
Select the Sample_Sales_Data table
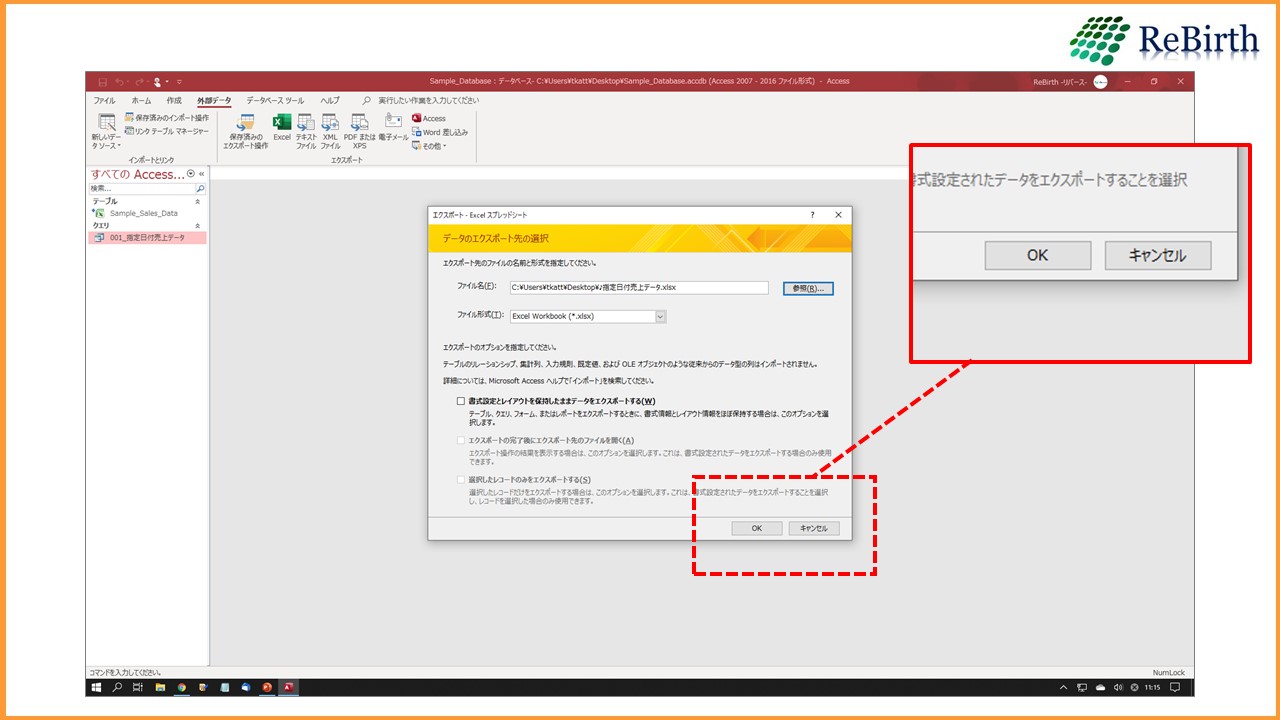click(x=143, y=213)
